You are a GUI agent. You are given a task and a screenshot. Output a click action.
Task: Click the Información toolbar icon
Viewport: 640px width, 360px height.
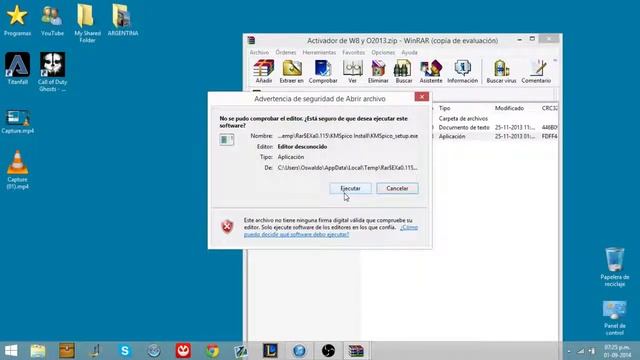point(462,71)
